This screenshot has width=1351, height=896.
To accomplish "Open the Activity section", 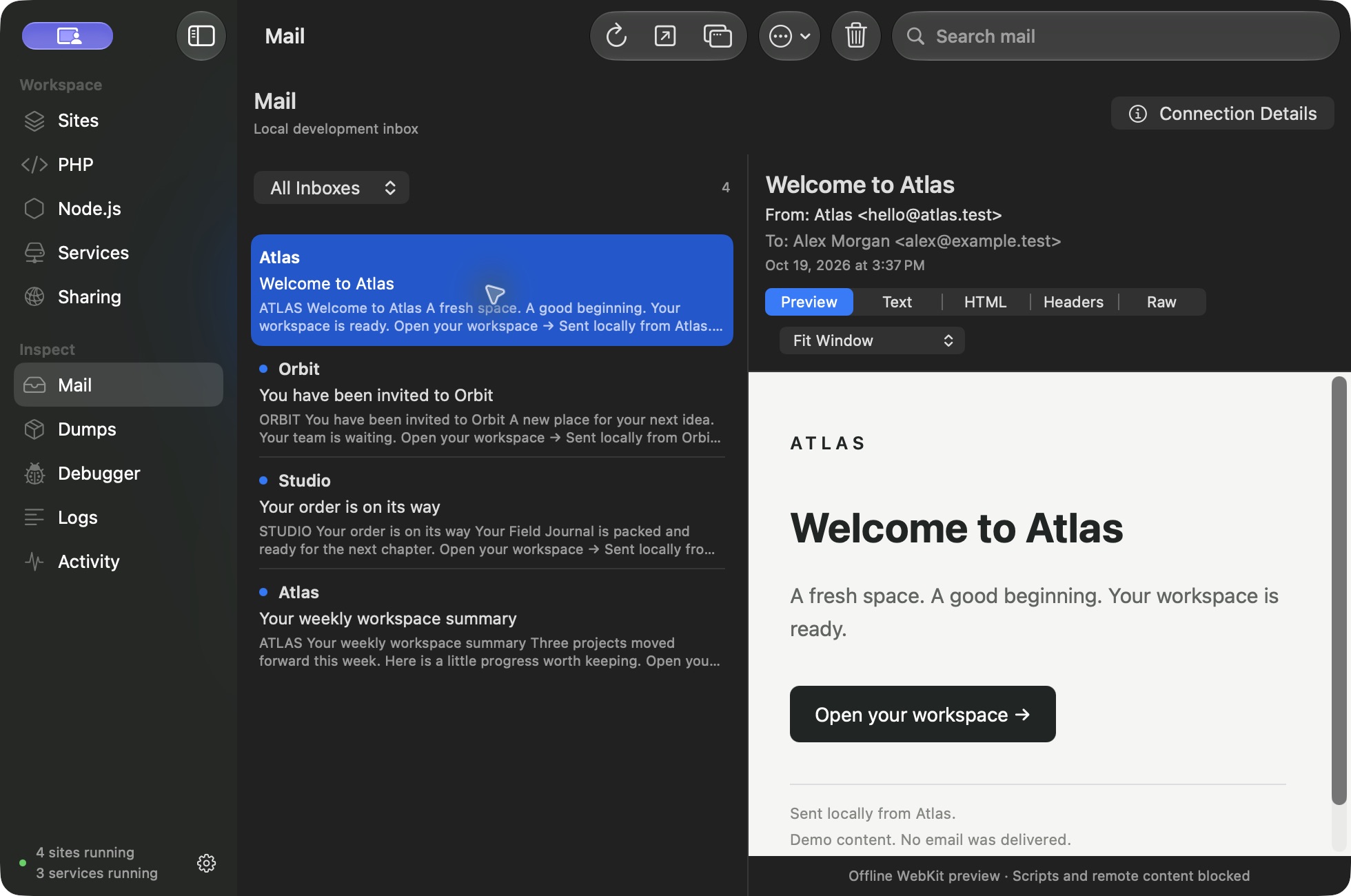I will (119, 562).
